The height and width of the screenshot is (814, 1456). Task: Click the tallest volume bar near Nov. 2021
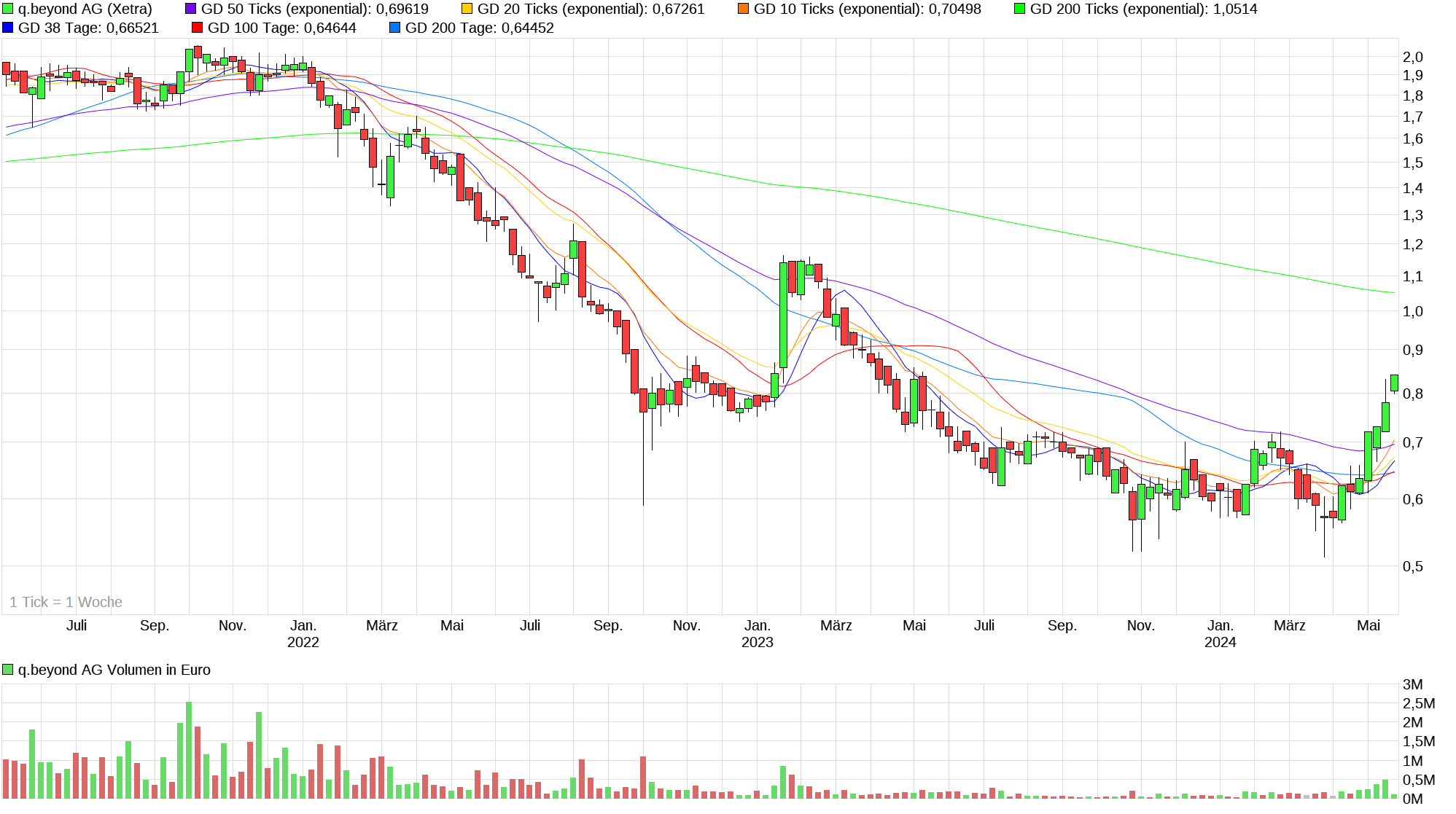point(188,743)
